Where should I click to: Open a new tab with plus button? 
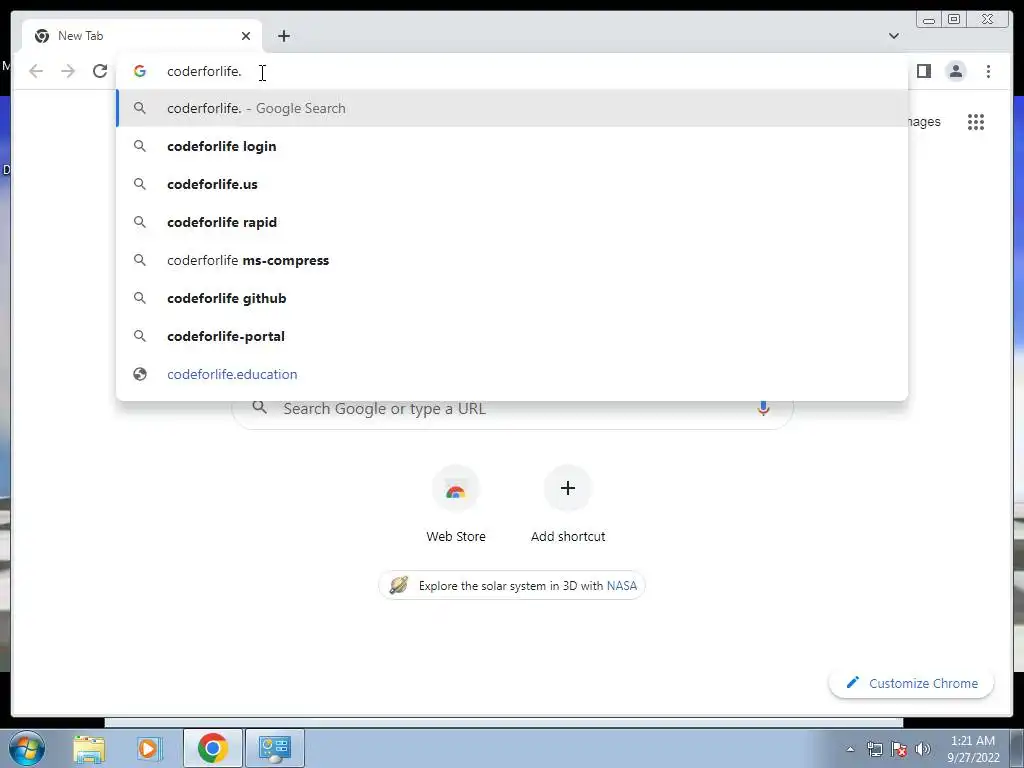(283, 36)
